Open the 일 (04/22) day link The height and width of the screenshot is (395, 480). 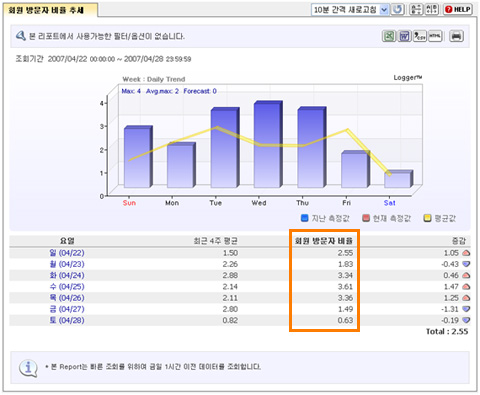[x=67, y=253]
